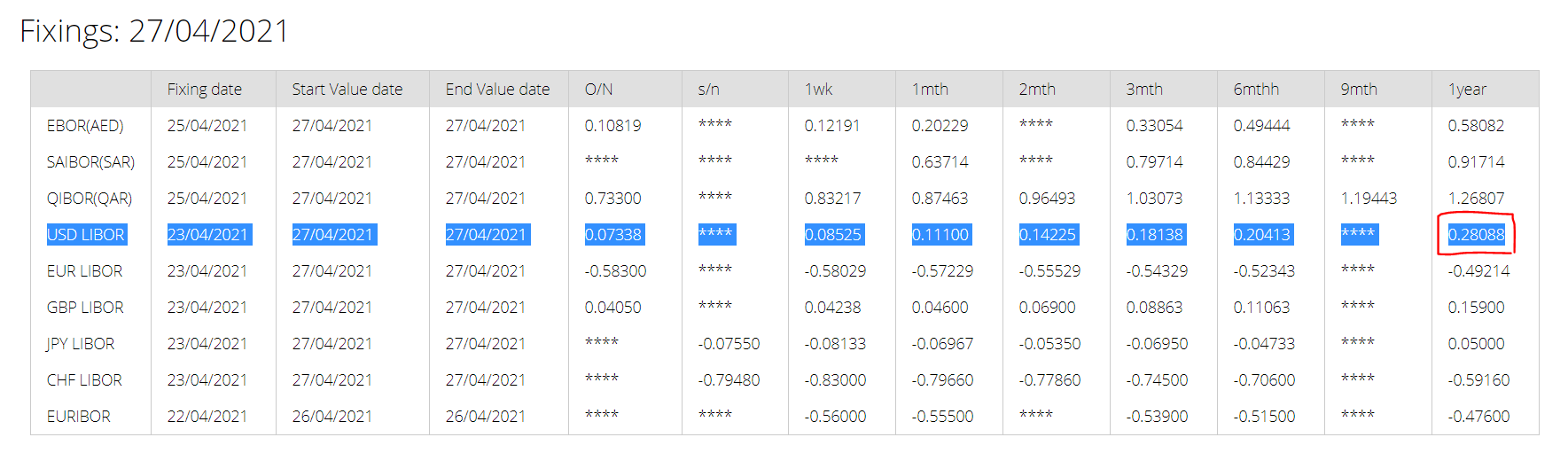Click USD LIBOR O/N value 0.07338
The height and width of the screenshot is (453, 1568).
point(612,235)
